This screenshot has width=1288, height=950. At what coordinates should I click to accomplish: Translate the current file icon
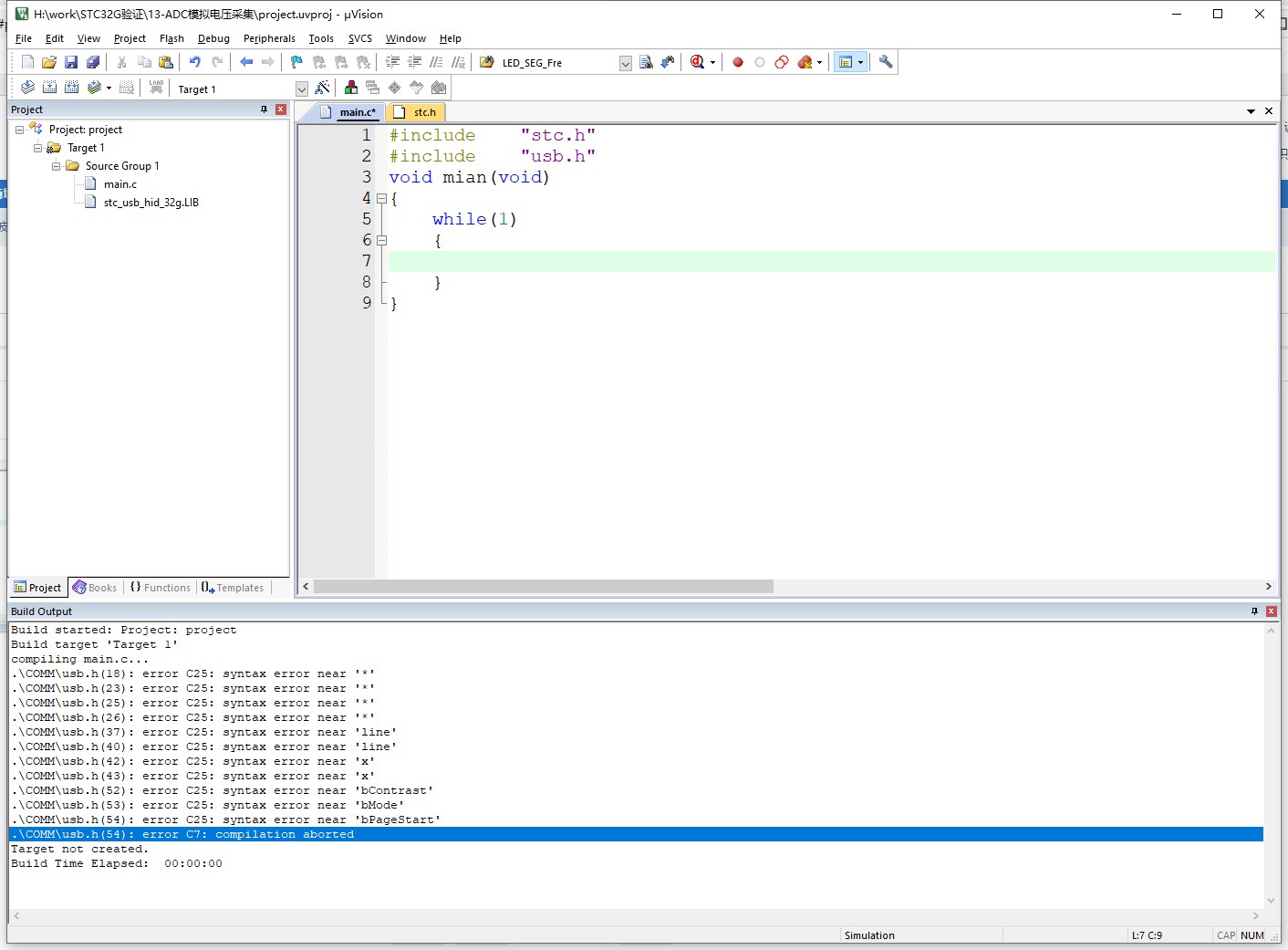[x=27, y=88]
